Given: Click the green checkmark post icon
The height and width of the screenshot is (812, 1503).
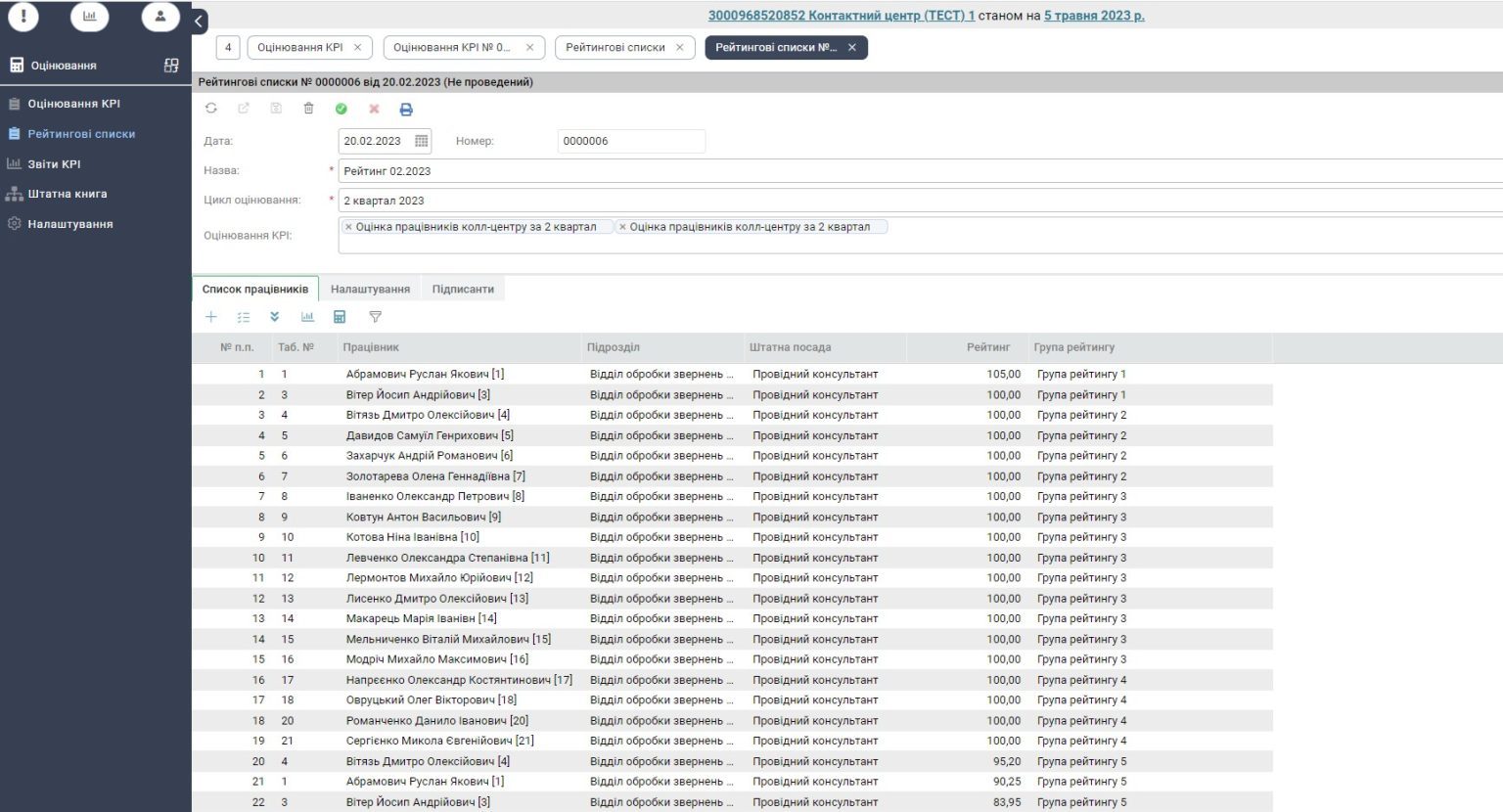Looking at the screenshot, I should [342, 109].
